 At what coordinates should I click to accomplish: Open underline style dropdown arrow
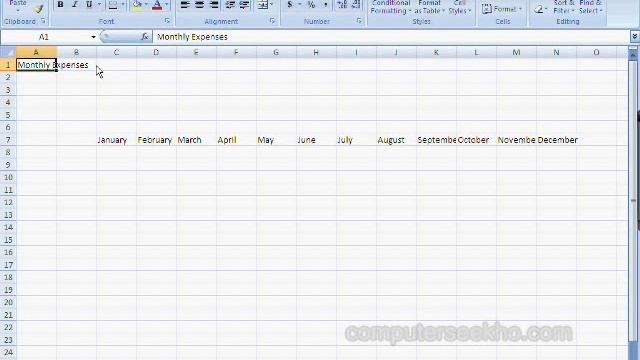tap(99, 4)
